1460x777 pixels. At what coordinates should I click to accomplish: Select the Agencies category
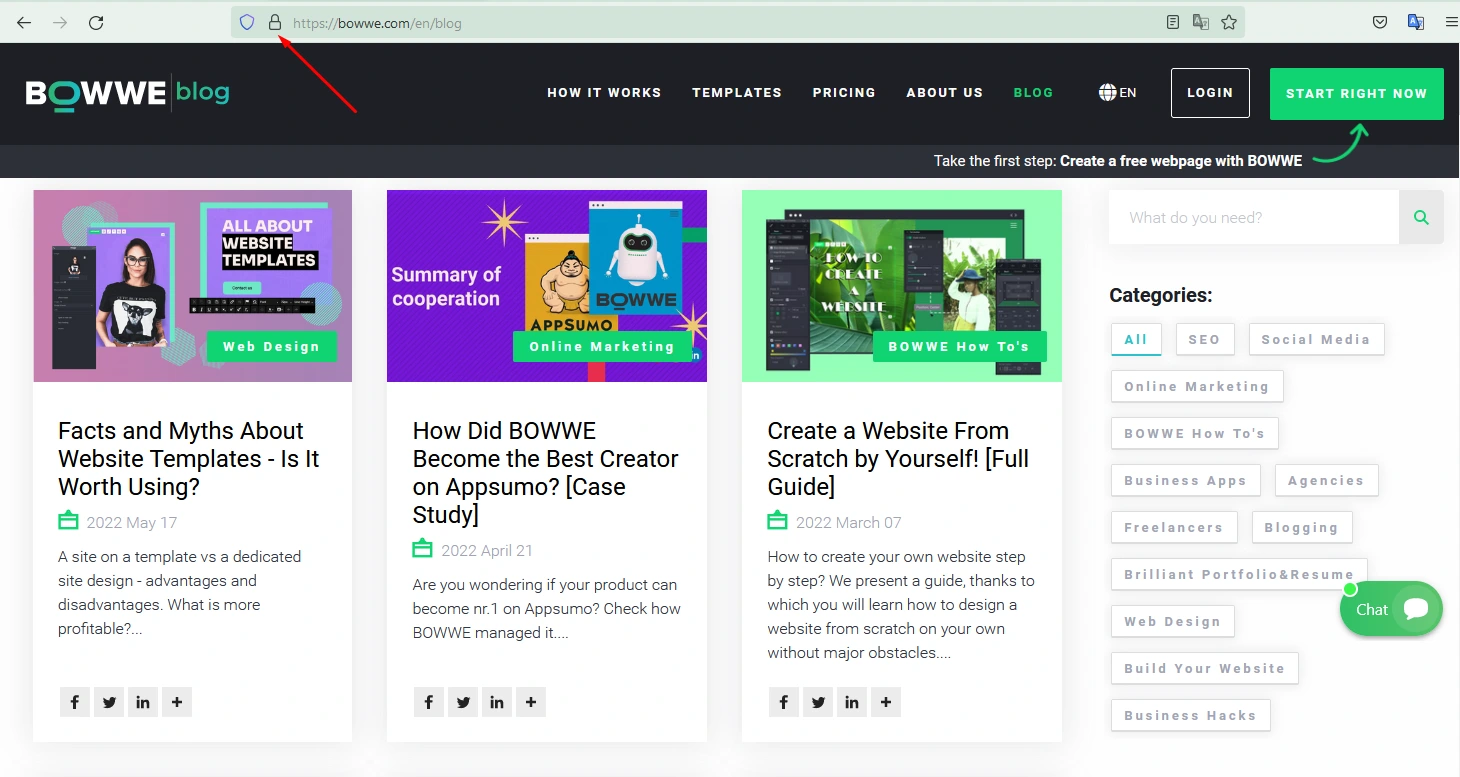1326,480
